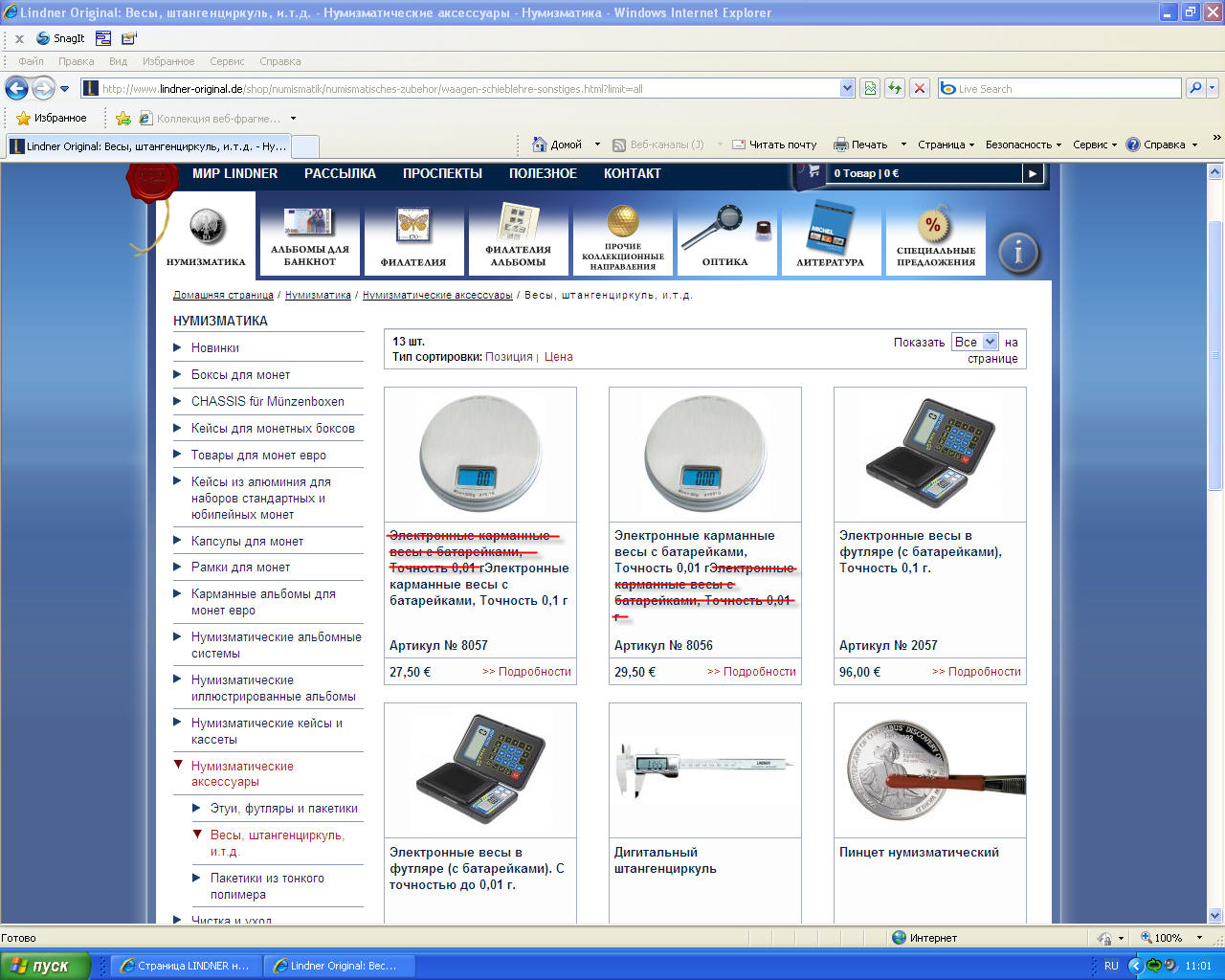Open the items per page 'Все' dropdown

pos(974,342)
